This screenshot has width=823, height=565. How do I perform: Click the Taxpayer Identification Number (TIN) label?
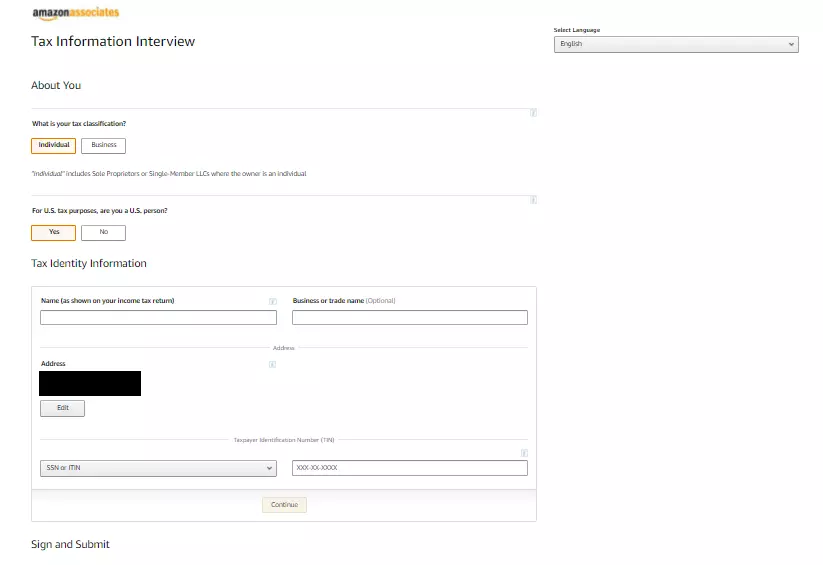[x=284, y=440]
